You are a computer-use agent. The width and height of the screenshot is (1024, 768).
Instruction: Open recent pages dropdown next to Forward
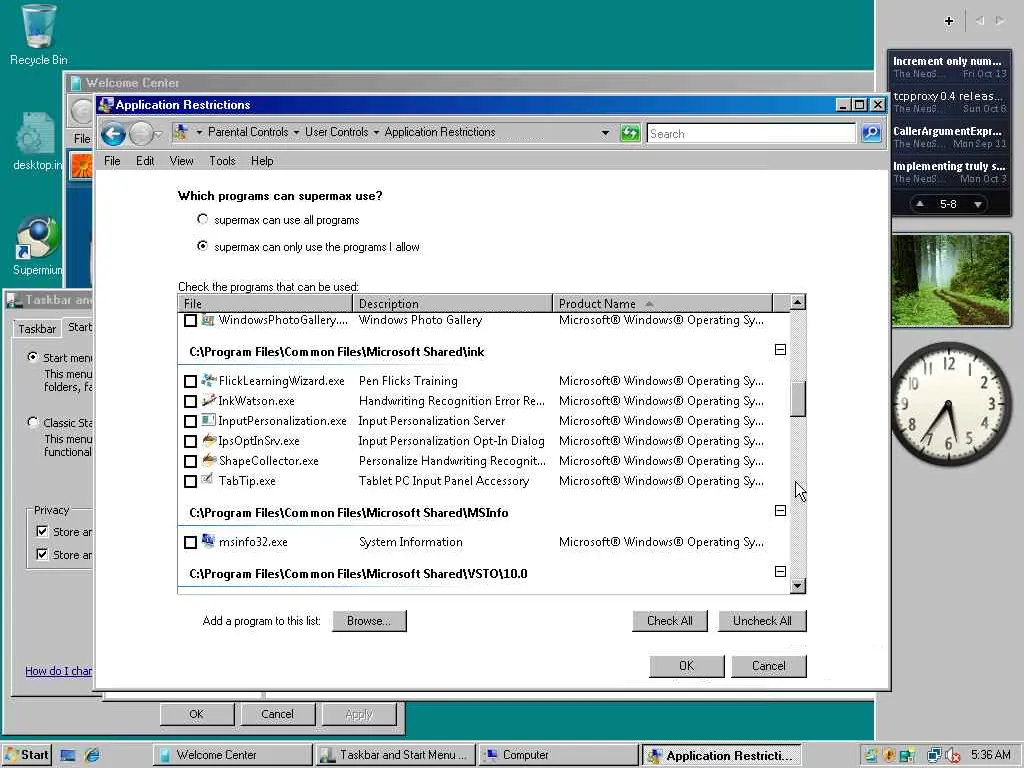tap(158, 134)
